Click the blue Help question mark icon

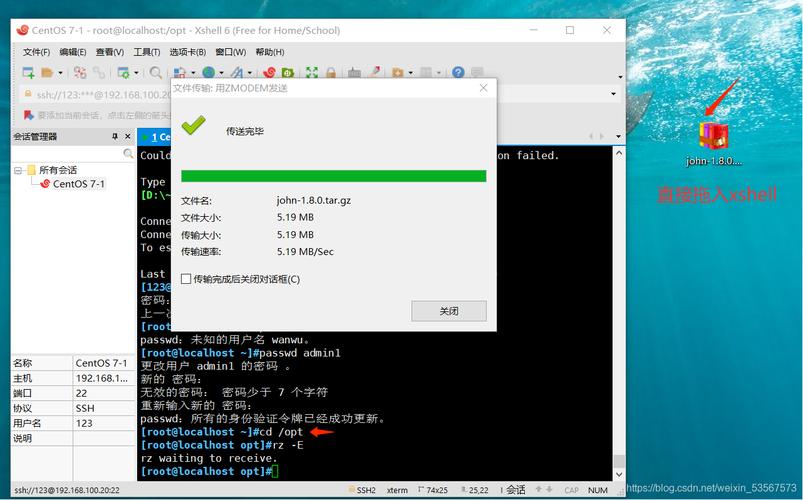[458, 73]
